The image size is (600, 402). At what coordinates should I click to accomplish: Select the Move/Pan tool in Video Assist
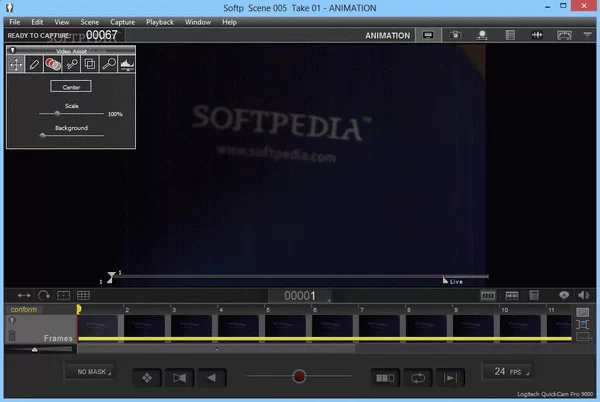(16, 64)
